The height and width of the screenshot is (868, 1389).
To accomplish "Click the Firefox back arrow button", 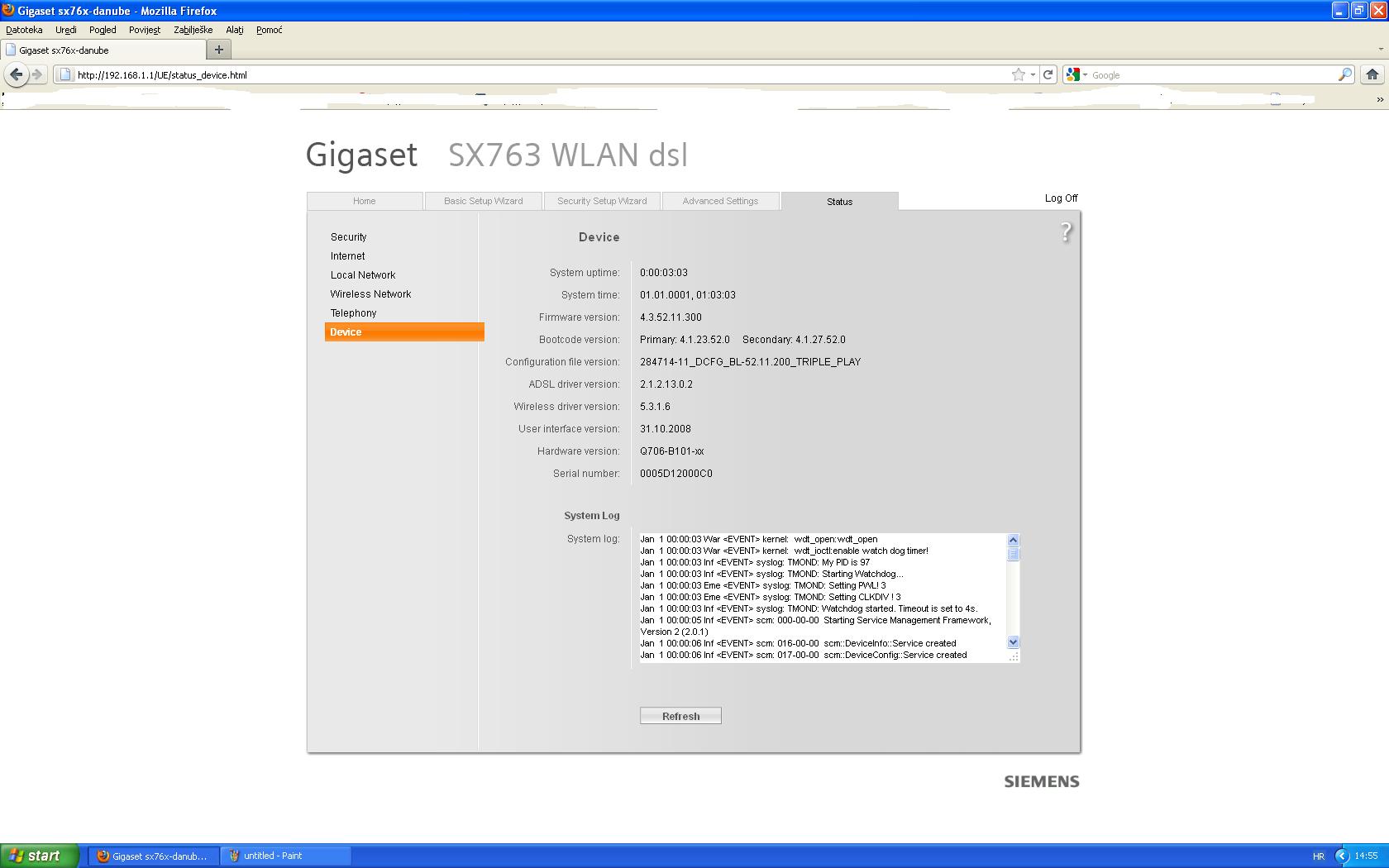I will [17, 74].
